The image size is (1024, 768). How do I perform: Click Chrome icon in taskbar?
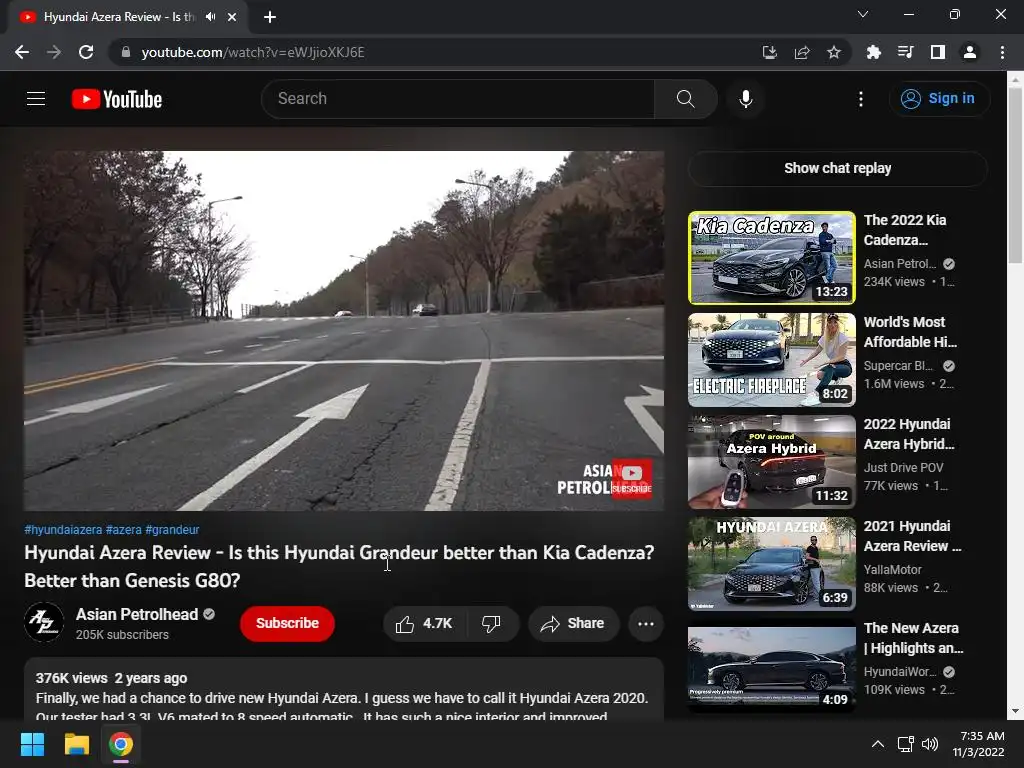121,744
